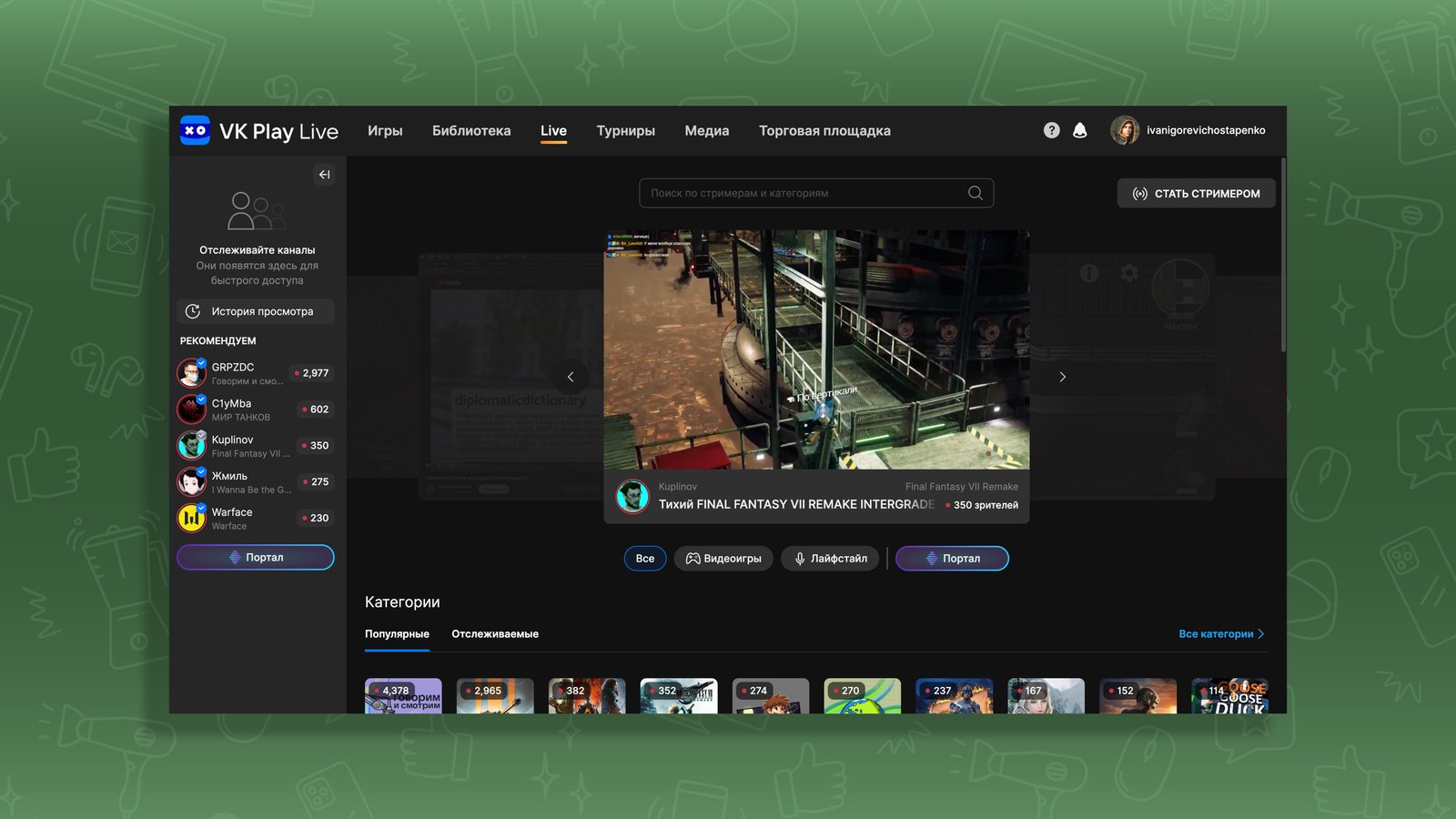The height and width of the screenshot is (819, 1456).
Task: Select the Live menu item
Action: 553,131
